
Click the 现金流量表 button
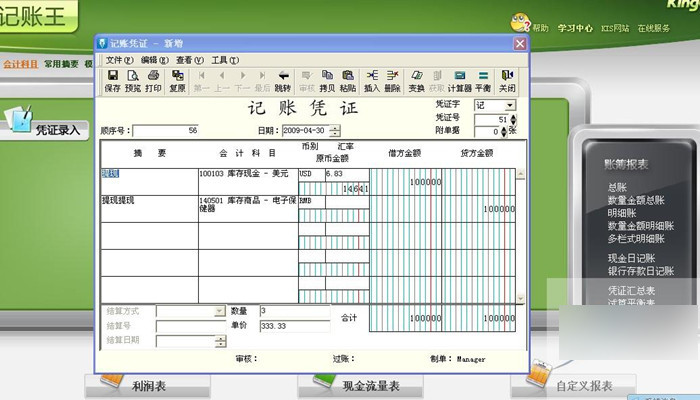[x=362, y=384]
